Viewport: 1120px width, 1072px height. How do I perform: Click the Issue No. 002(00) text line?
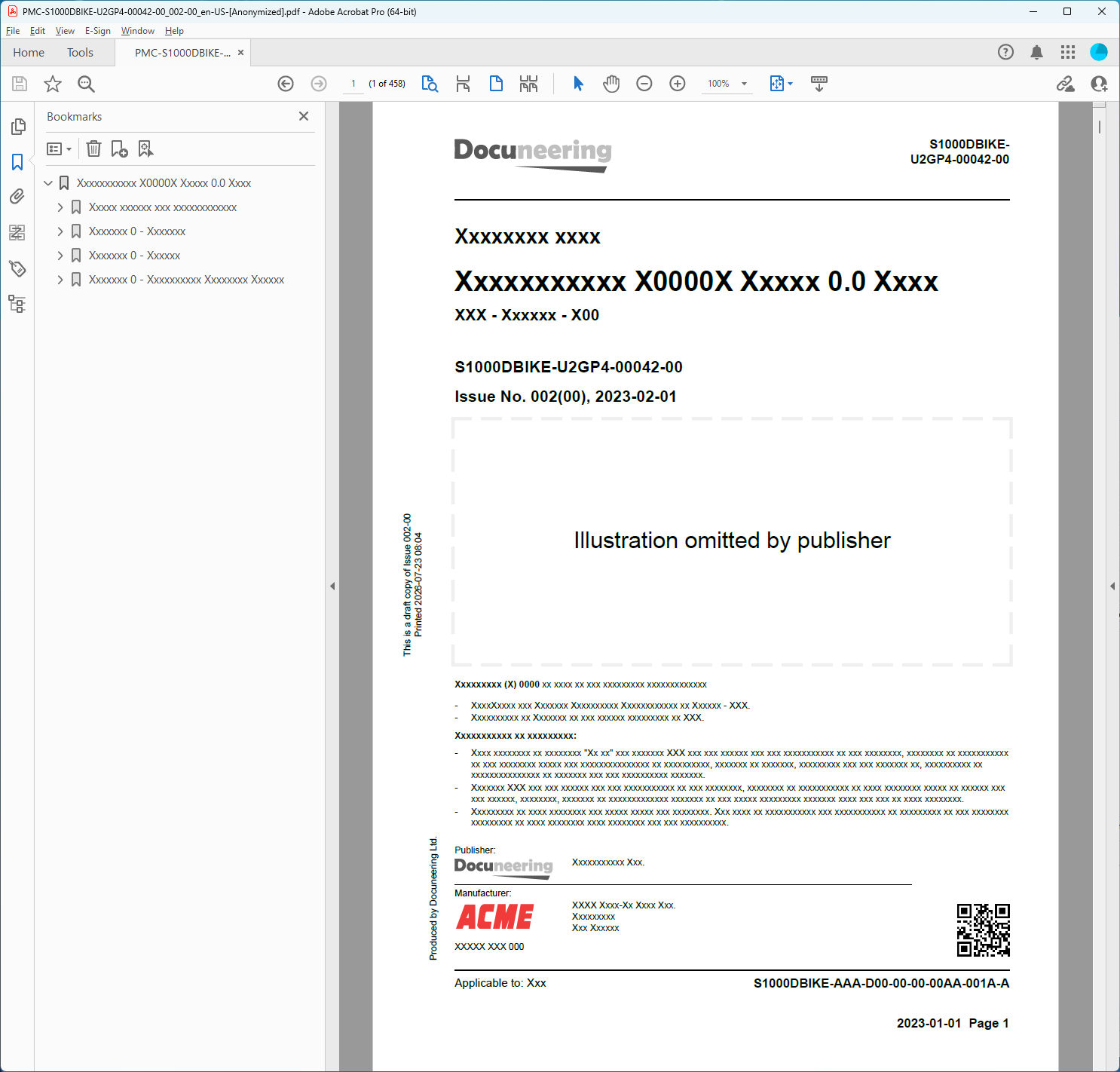[565, 397]
